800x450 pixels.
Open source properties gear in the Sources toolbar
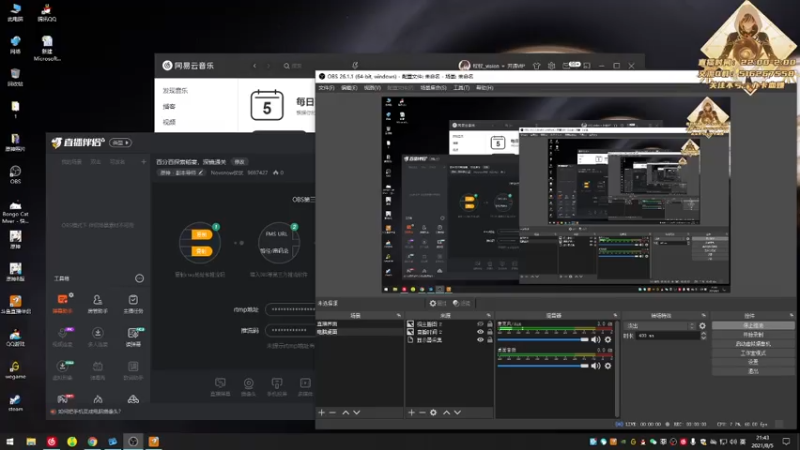pos(433,412)
